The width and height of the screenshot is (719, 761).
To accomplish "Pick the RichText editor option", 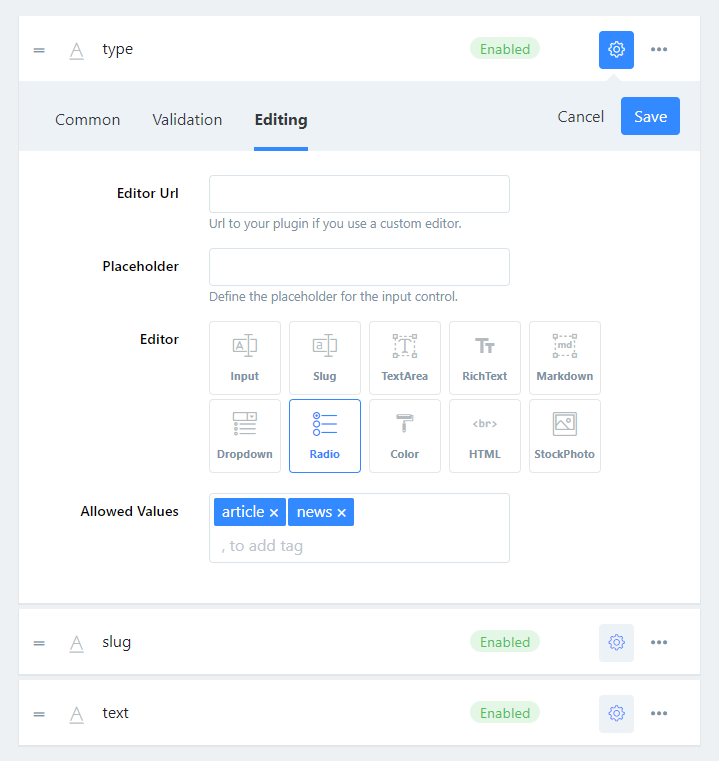I will click(x=485, y=358).
